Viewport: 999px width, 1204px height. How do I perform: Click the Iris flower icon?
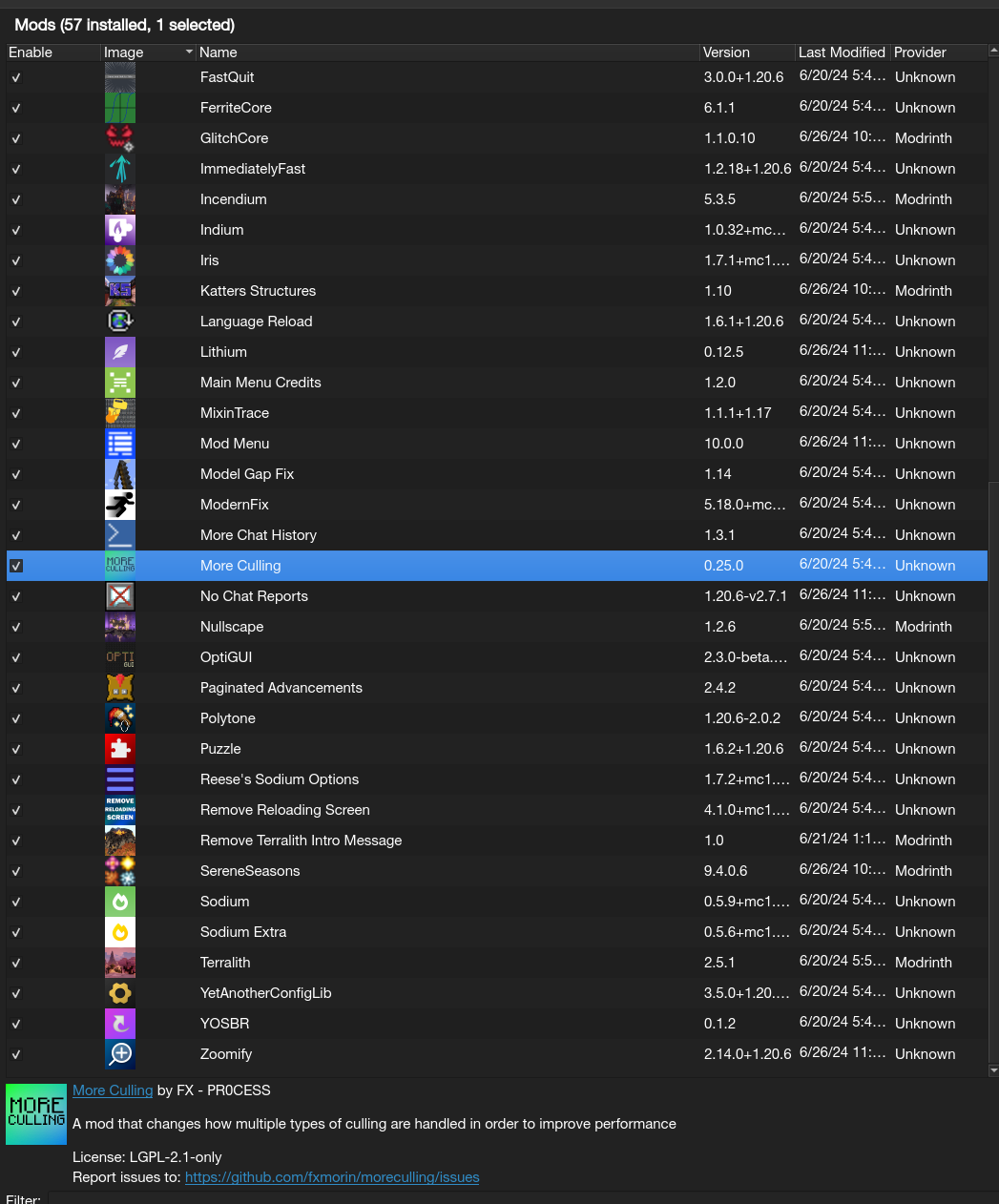tap(120, 260)
